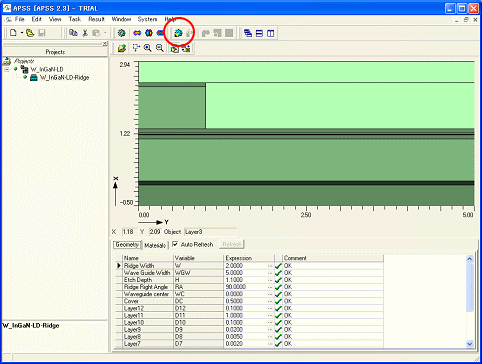Image resolution: width=482 pixels, height=364 pixels.
Task: Open the View menu
Action: coord(55,19)
